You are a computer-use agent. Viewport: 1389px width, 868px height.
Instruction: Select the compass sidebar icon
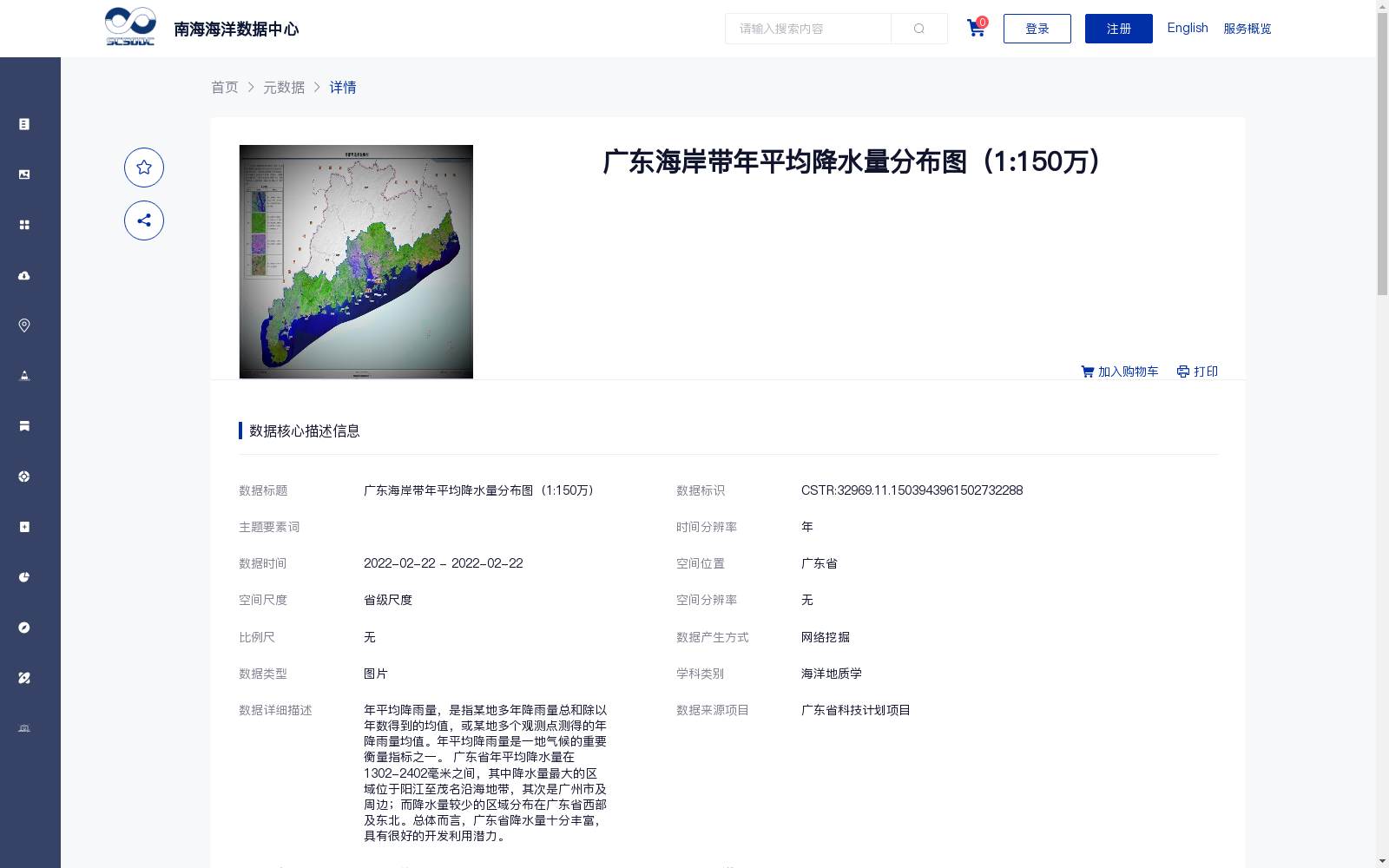point(24,628)
